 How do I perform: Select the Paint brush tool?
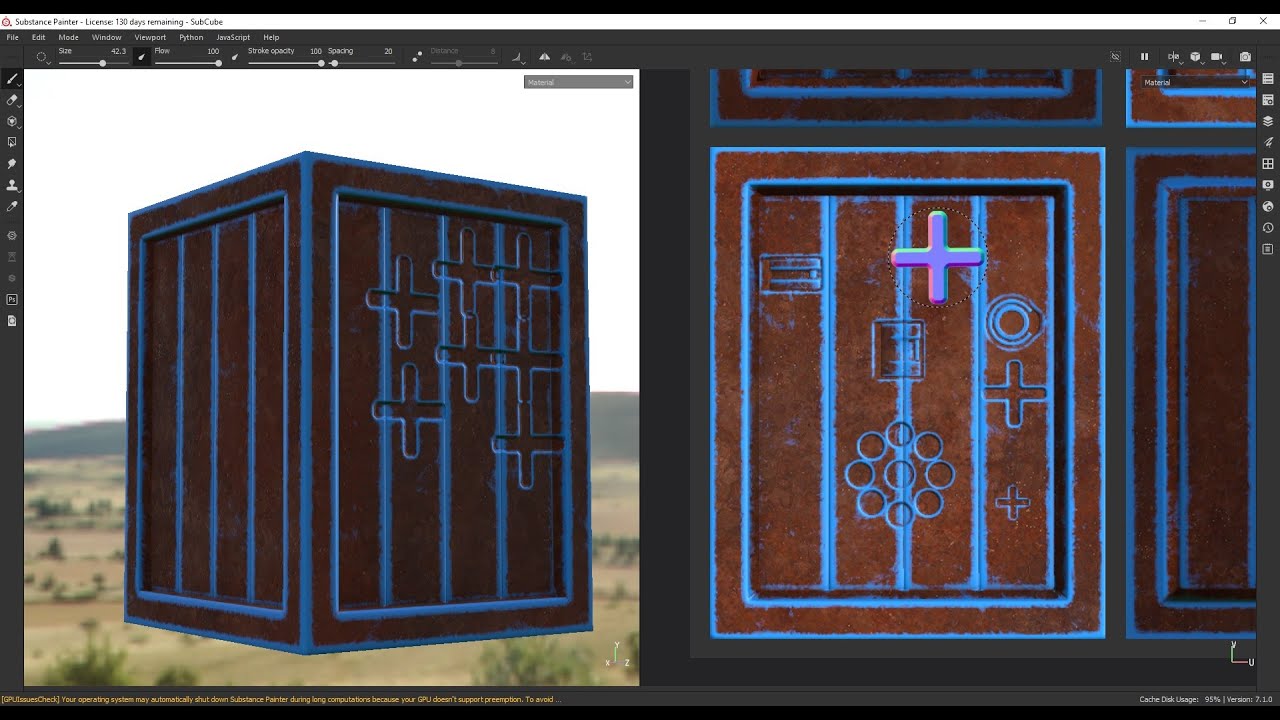click(x=12, y=79)
